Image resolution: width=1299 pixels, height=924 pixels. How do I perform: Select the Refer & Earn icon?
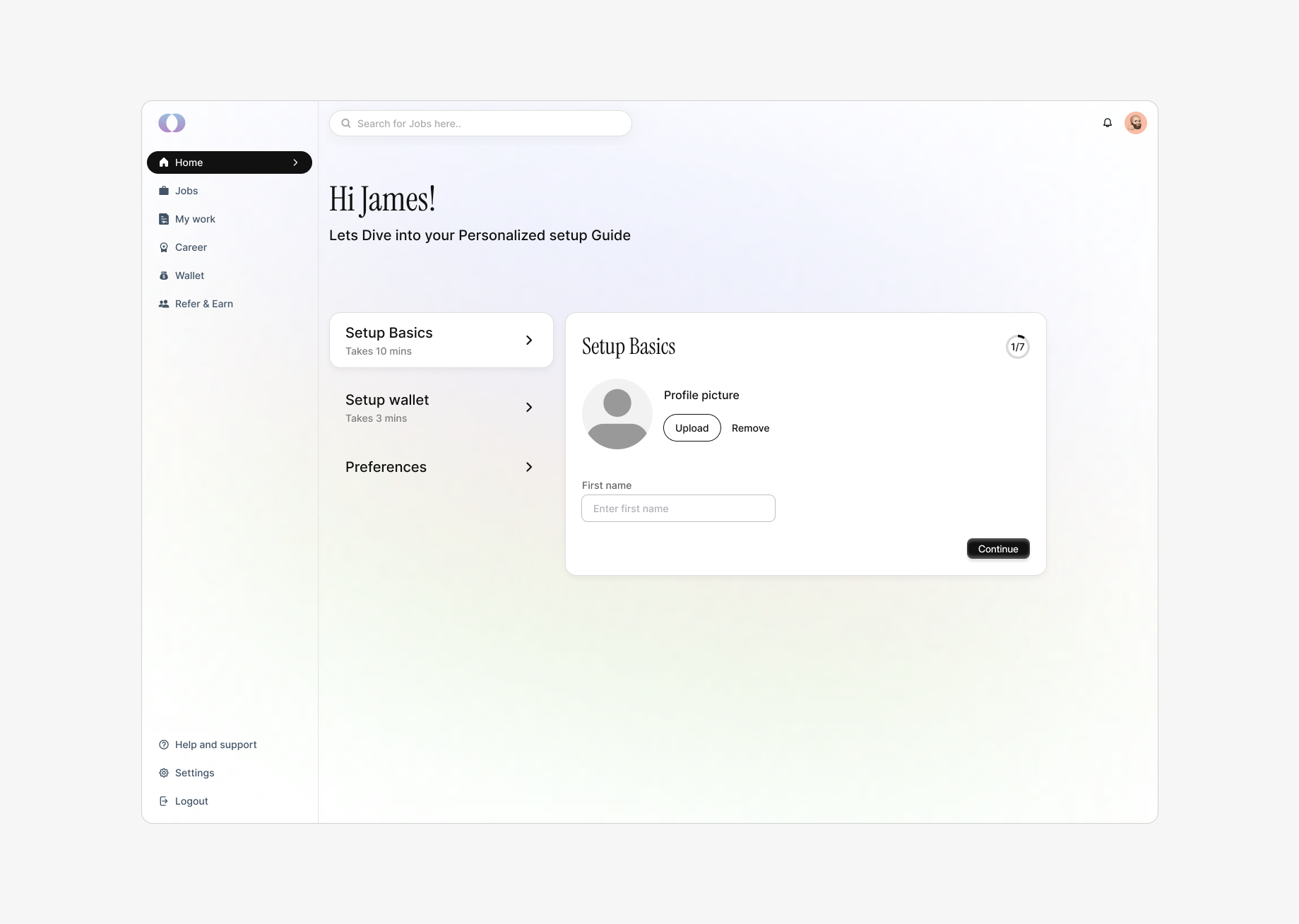click(163, 304)
